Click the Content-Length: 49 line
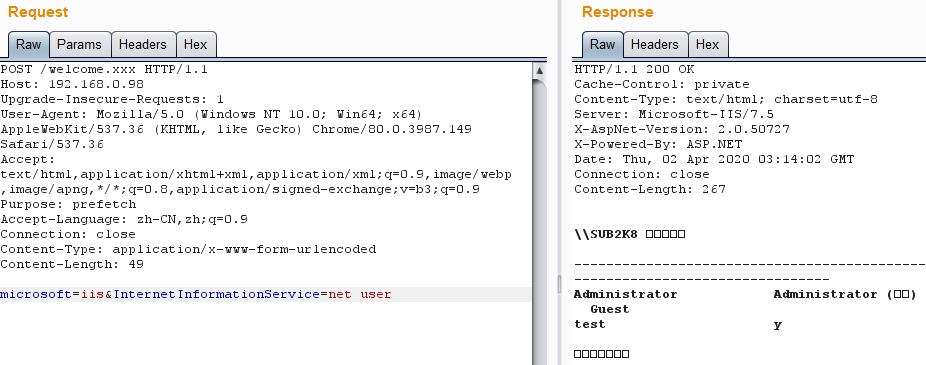926x365 pixels. (72, 265)
